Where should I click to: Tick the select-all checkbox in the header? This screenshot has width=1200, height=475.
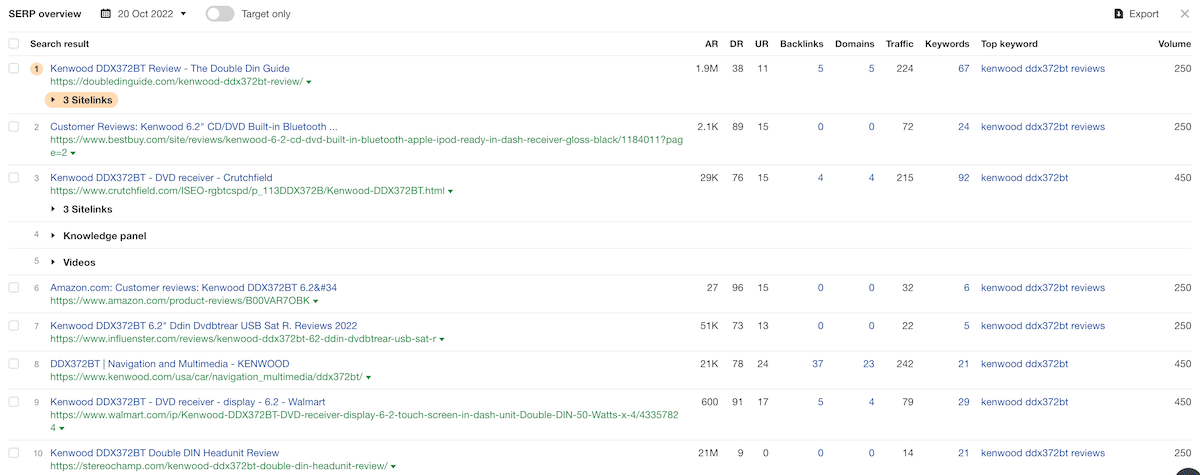(14, 44)
